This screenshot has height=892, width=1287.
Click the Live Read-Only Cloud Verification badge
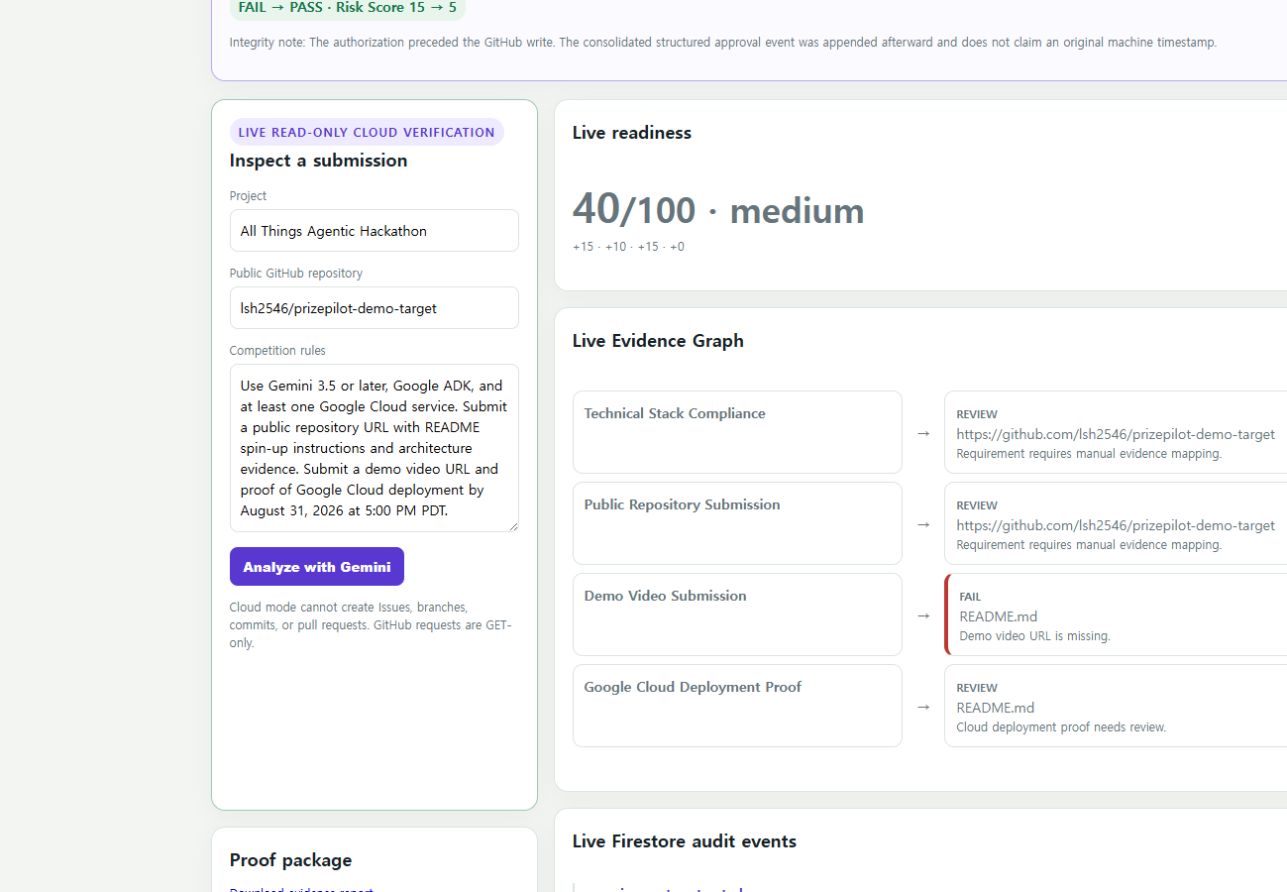(x=366, y=132)
